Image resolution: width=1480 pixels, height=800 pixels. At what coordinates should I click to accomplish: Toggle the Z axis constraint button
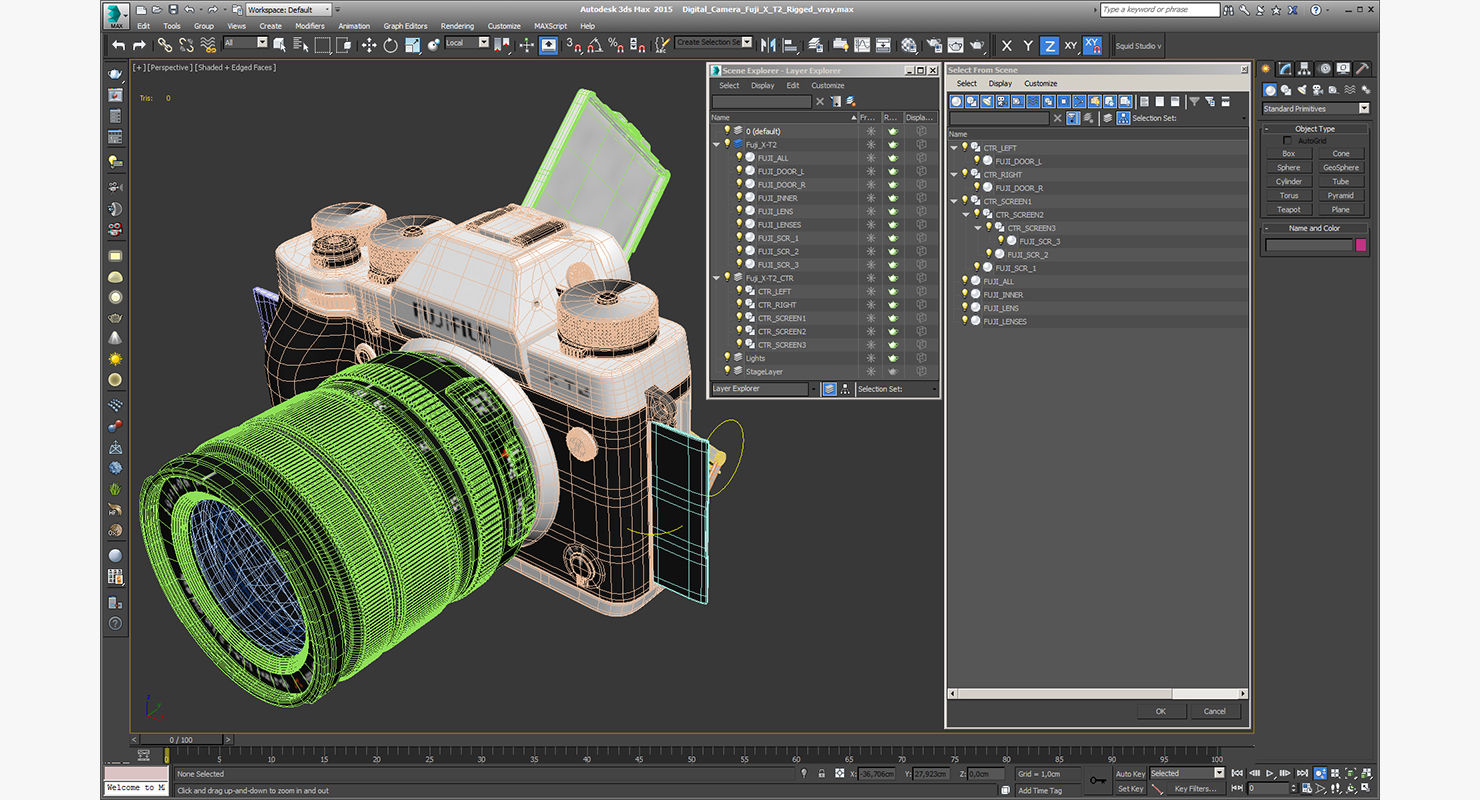[1049, 45]
